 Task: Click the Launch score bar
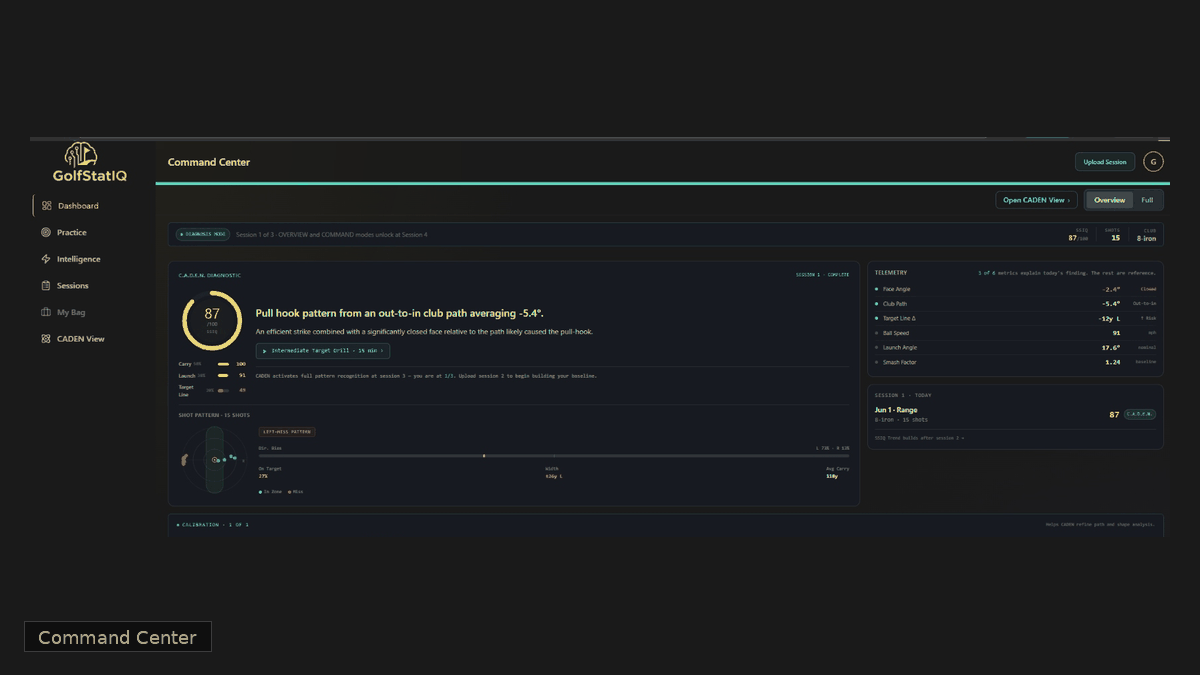(223, 375)
